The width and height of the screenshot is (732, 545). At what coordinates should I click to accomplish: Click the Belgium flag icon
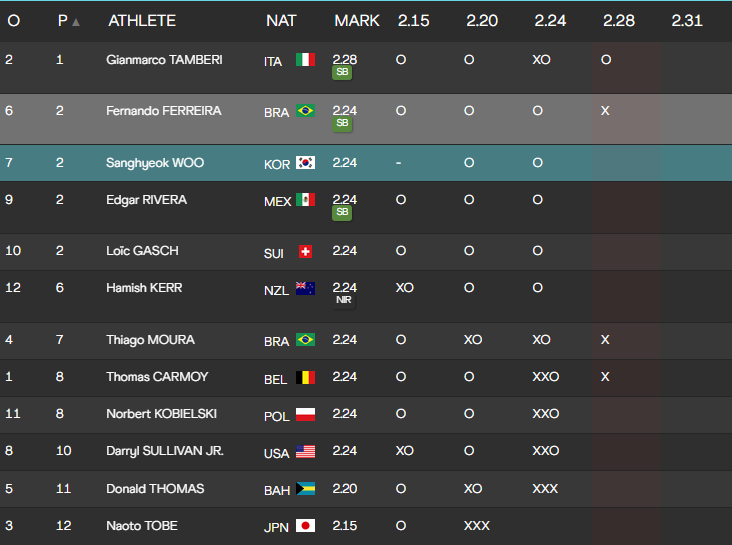tap(306, 378)
